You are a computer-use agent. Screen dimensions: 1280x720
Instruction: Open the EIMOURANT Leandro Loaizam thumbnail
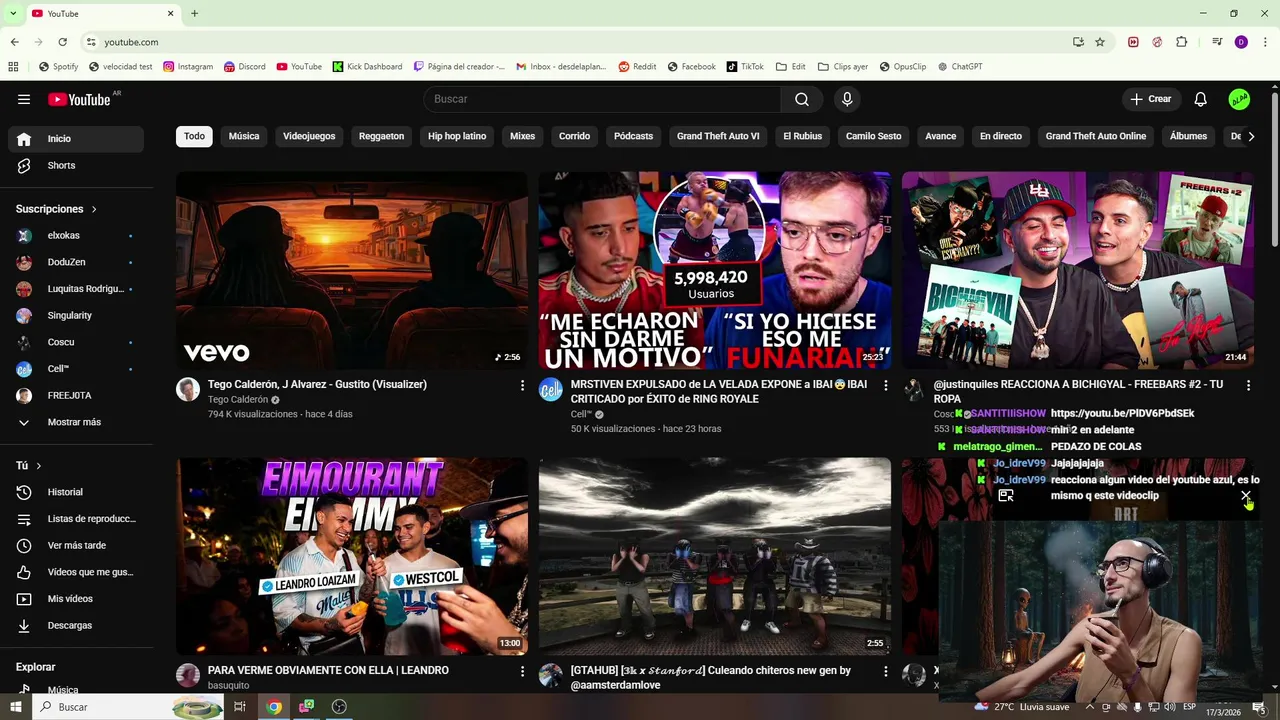(352, 556)
